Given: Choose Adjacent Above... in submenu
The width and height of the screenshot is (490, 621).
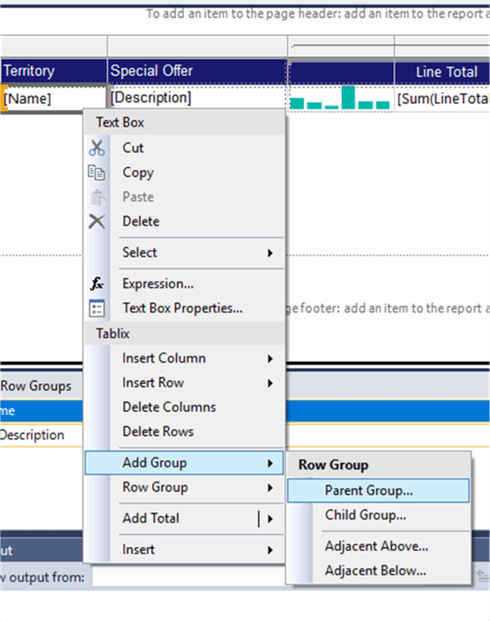Looking at the screenshot, I should point(378,547).
